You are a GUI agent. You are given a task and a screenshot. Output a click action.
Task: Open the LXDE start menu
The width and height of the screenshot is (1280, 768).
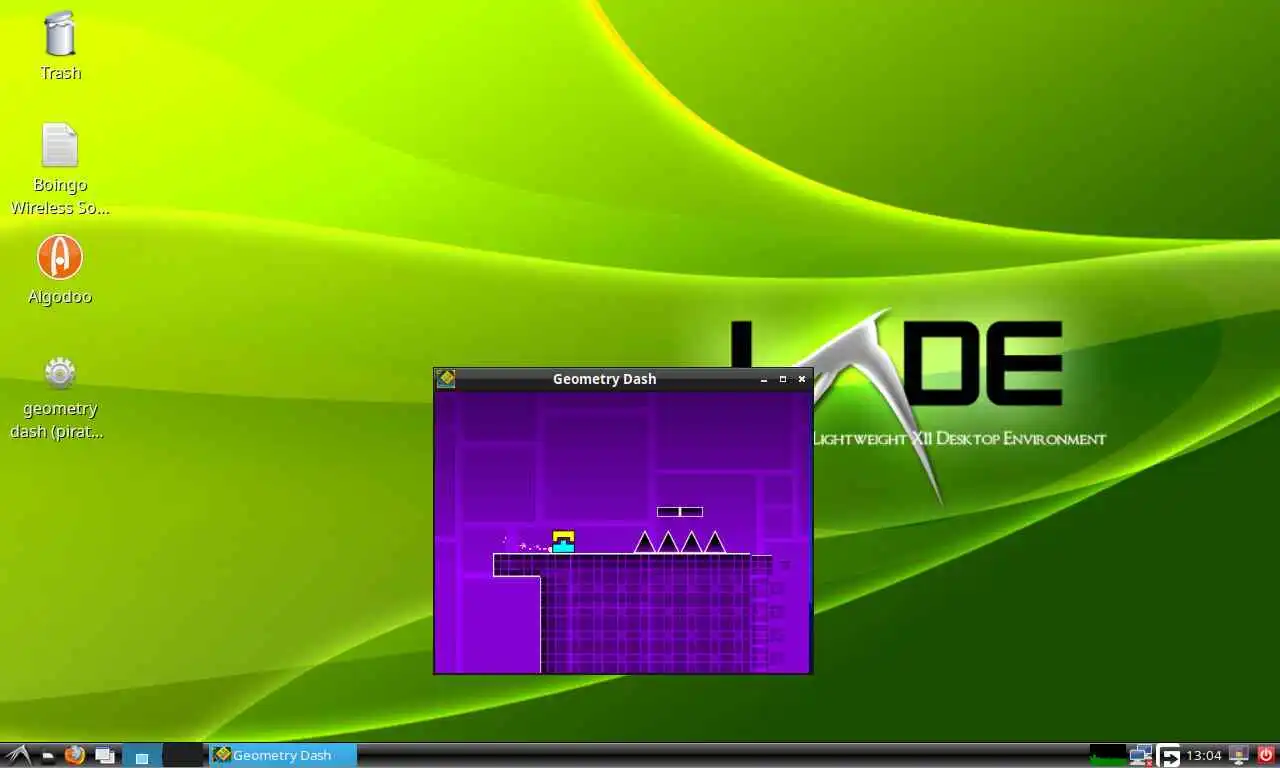[17, 755]
